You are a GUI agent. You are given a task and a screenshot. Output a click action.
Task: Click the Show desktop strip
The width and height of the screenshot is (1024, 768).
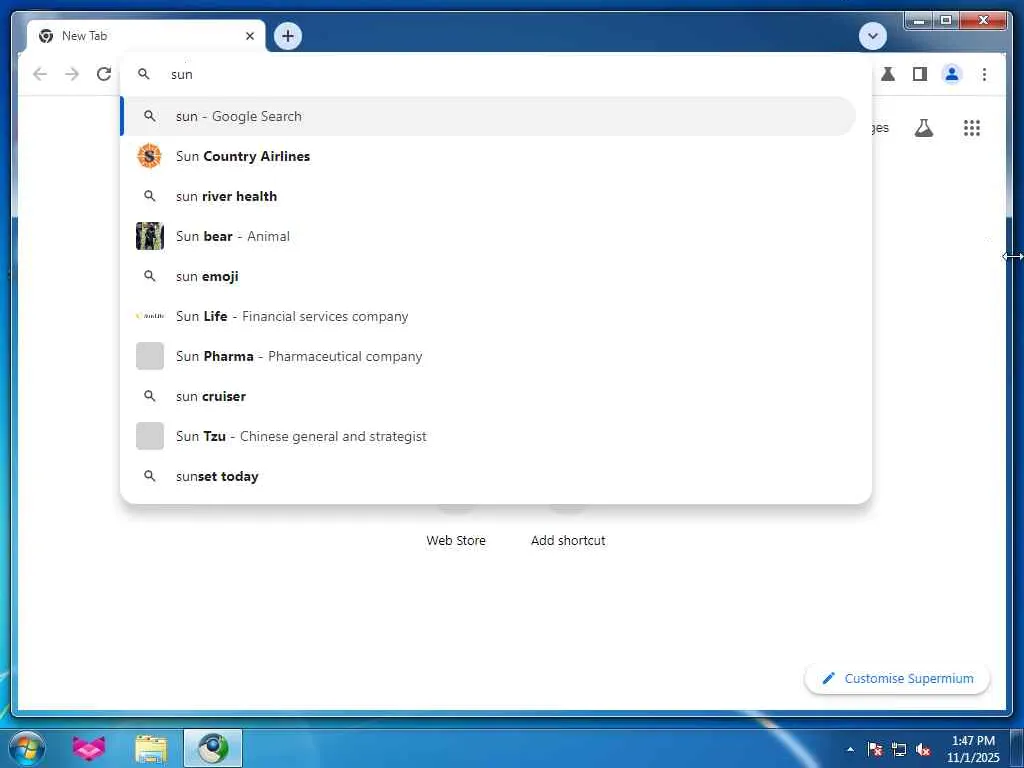click(1017, 748)
